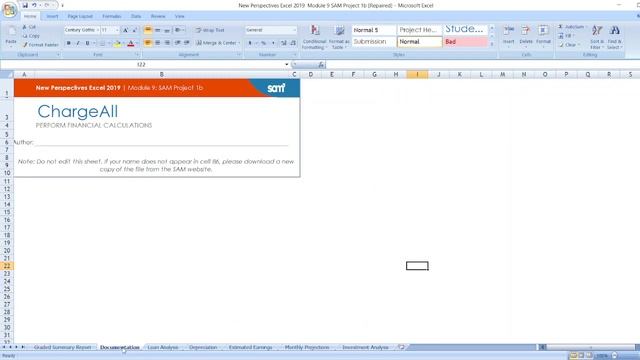Apply percent style

263,43
